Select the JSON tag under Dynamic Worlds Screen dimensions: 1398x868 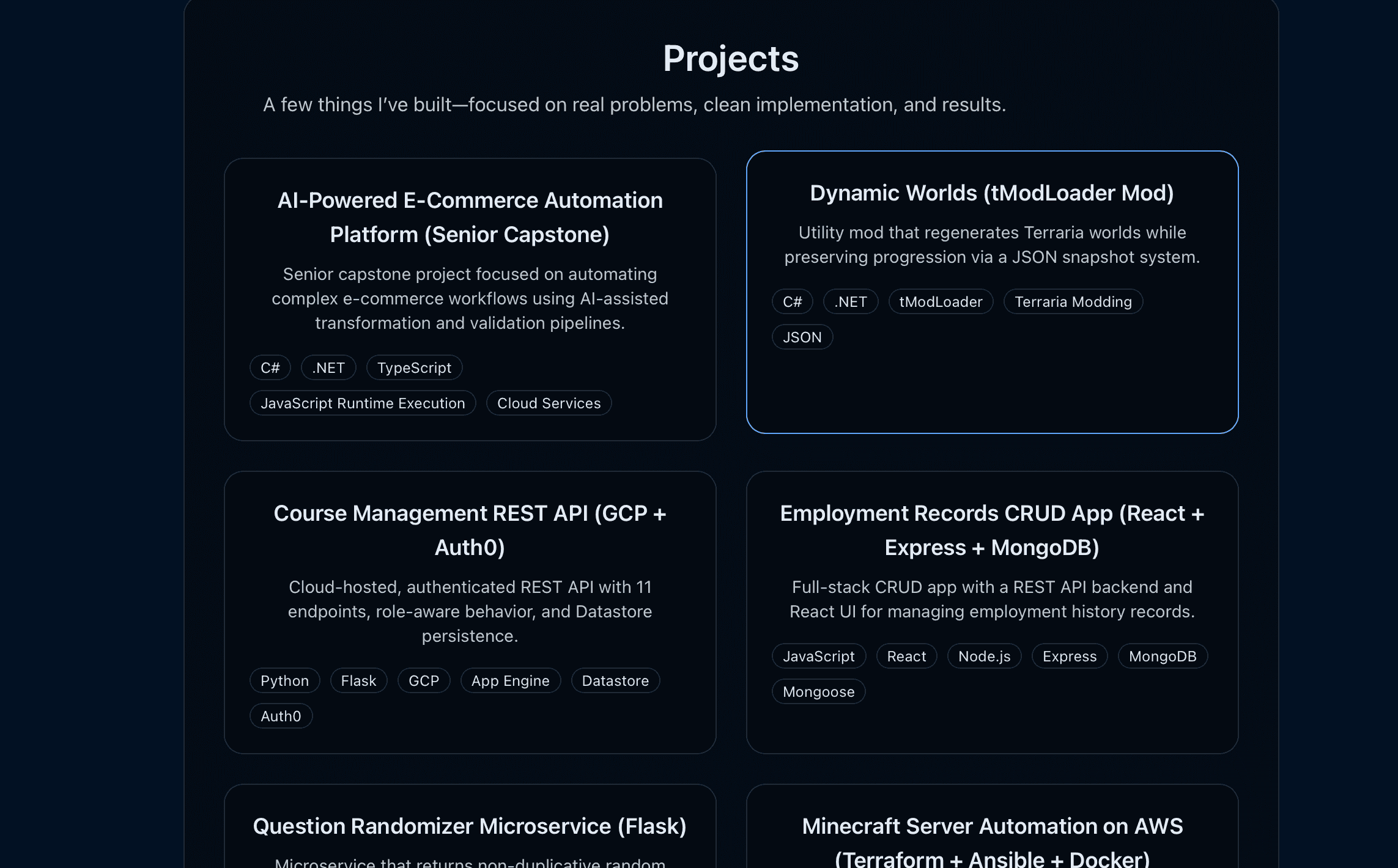pos(802,337)
